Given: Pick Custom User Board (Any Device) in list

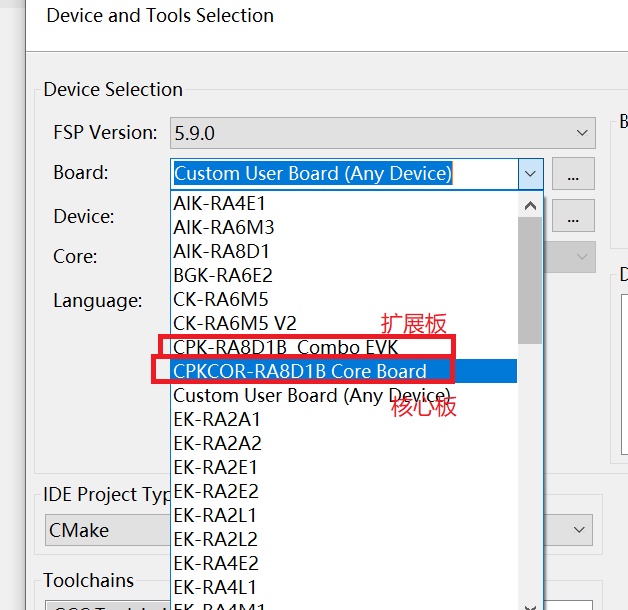Looking at the screenshot, I should click(344, 396).
